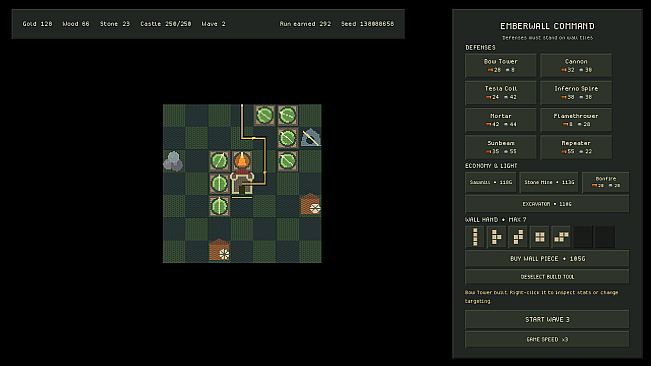Select the Mortar defense
The image size is (651, 366).
point(500,120)
